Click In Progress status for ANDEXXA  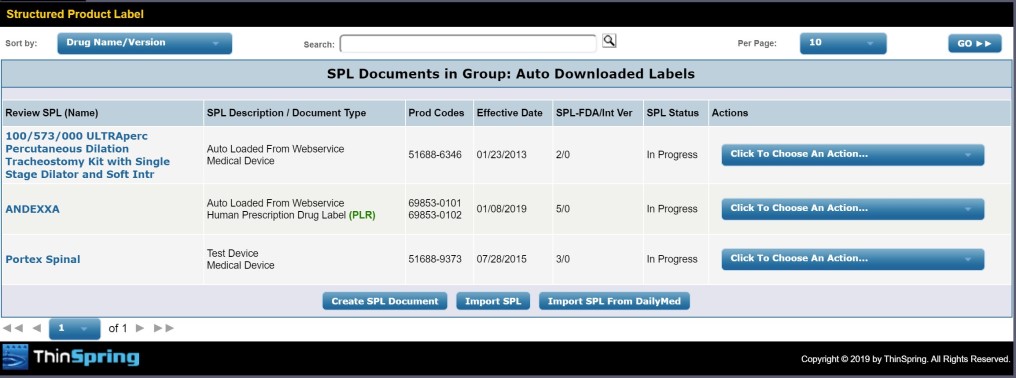pos(672,209)
